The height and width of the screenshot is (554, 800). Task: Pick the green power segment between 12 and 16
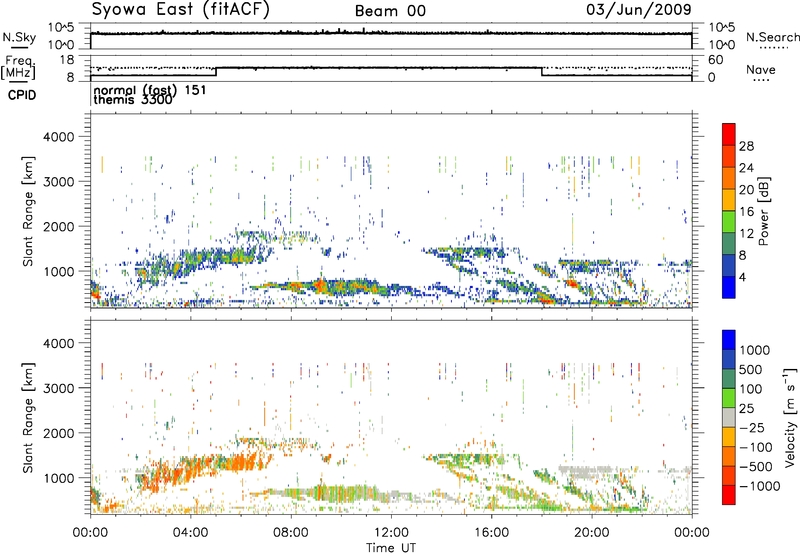tap(729, 221)
